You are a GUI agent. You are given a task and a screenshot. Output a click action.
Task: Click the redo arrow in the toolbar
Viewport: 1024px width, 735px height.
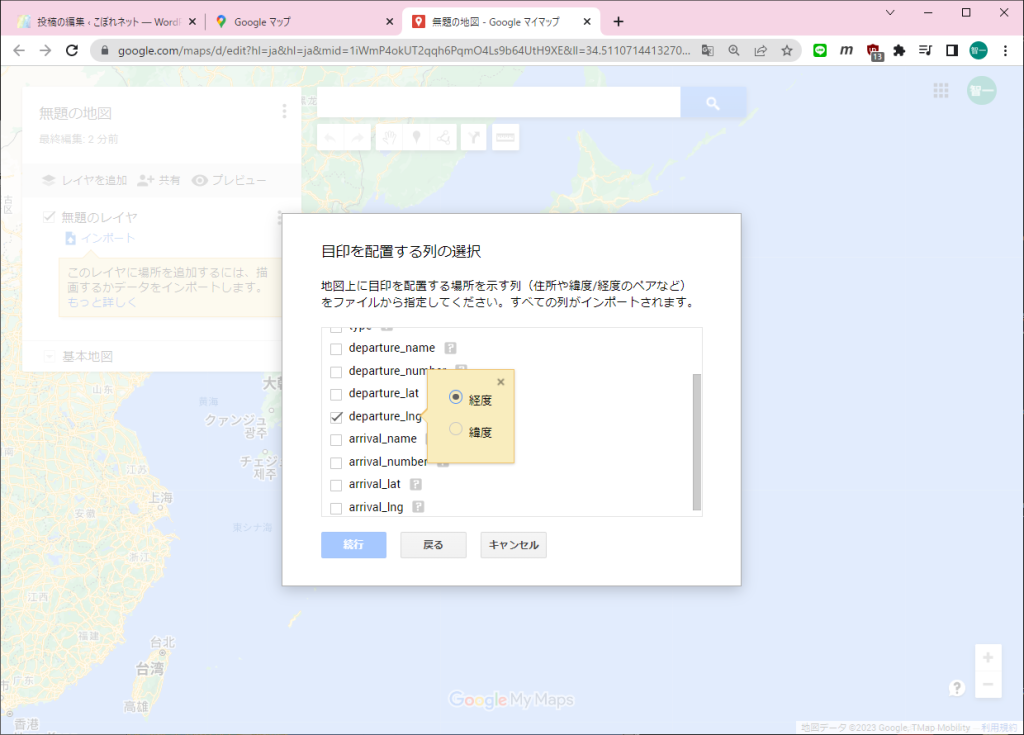(356, 137)
